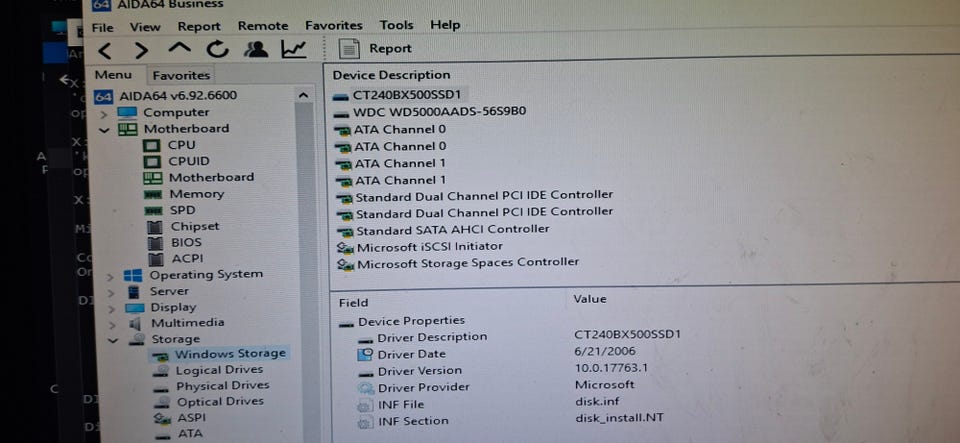
Task: Select the Driver Version field row
Action: (419, 371)
